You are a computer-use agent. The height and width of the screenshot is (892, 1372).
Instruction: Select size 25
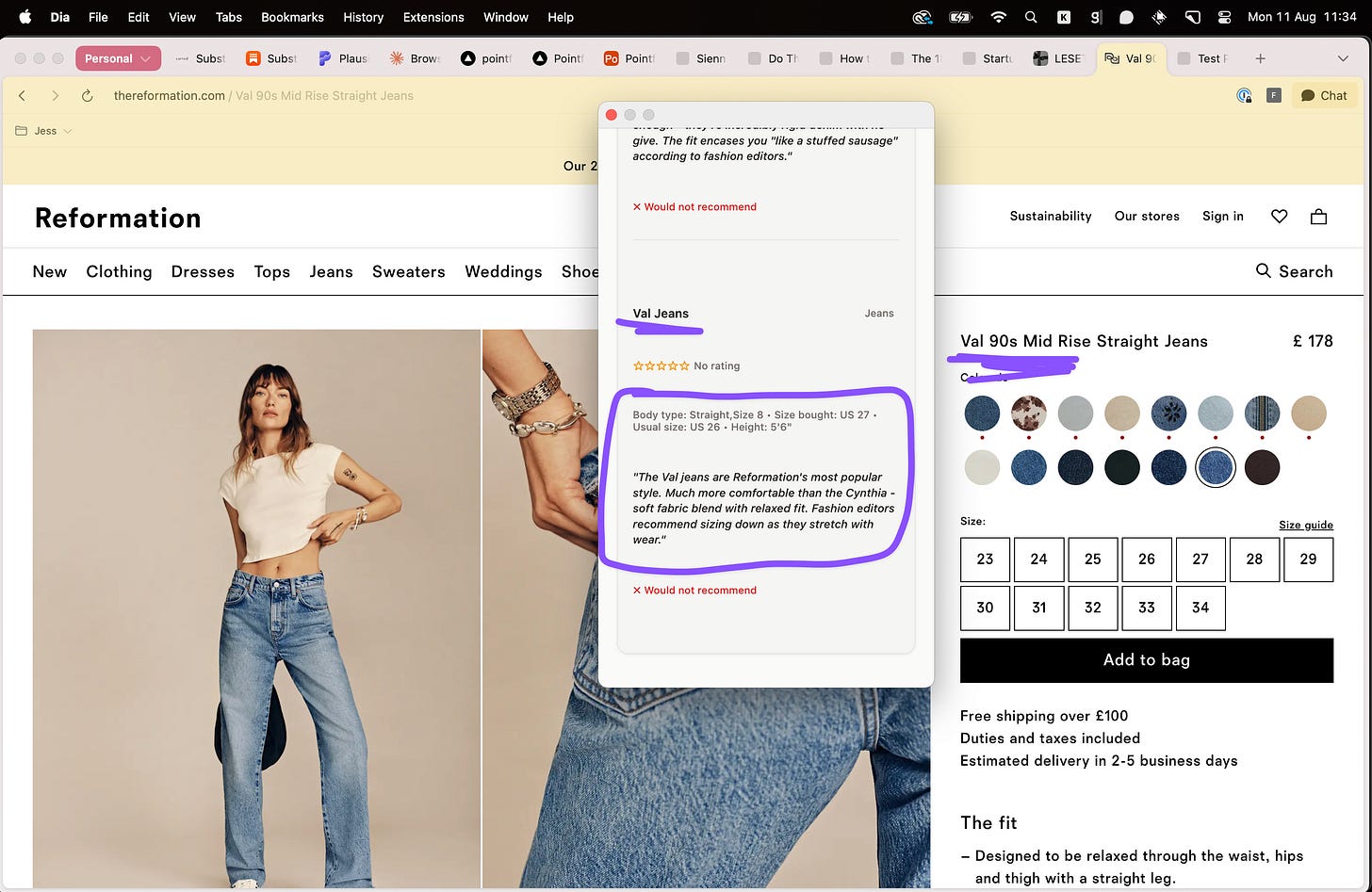[1092, 559]
